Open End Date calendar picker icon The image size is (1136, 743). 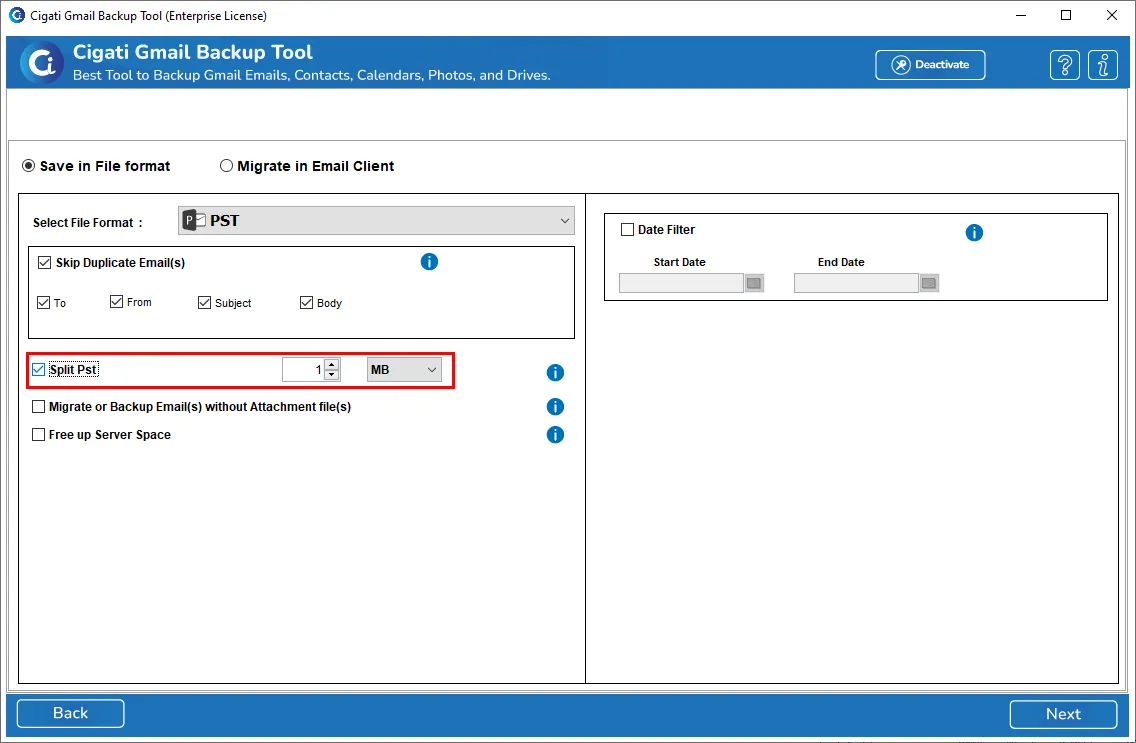(x=929, y=283)
